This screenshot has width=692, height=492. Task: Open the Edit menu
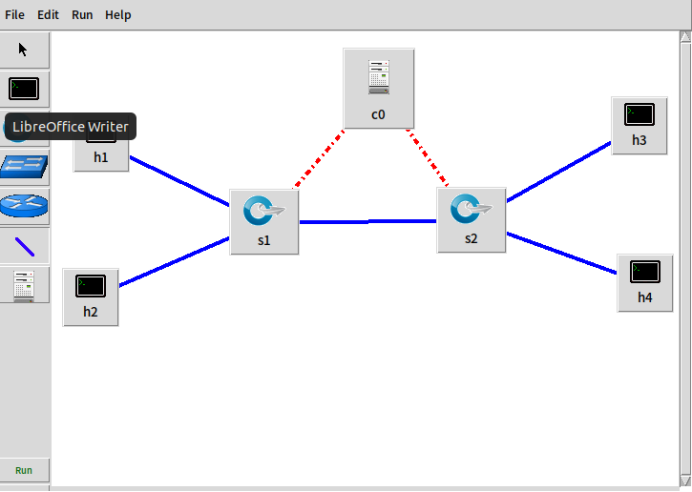click(x=48, y=15)
